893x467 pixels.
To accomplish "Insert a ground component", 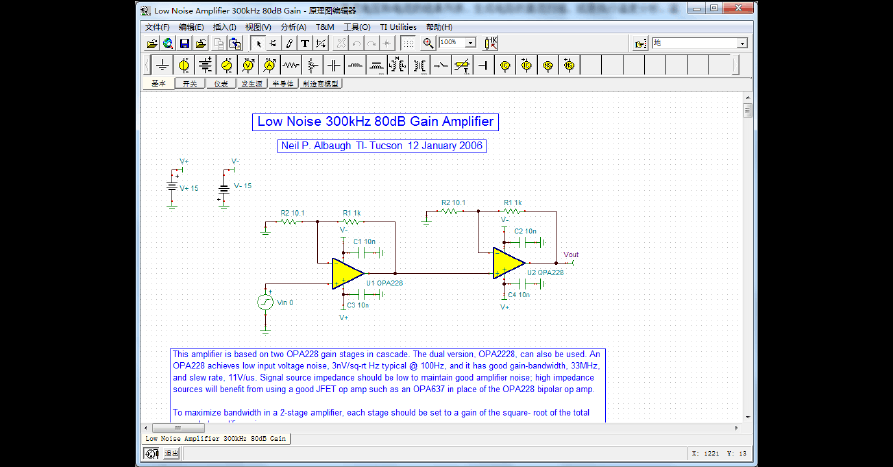I will [x=162, y=65].
